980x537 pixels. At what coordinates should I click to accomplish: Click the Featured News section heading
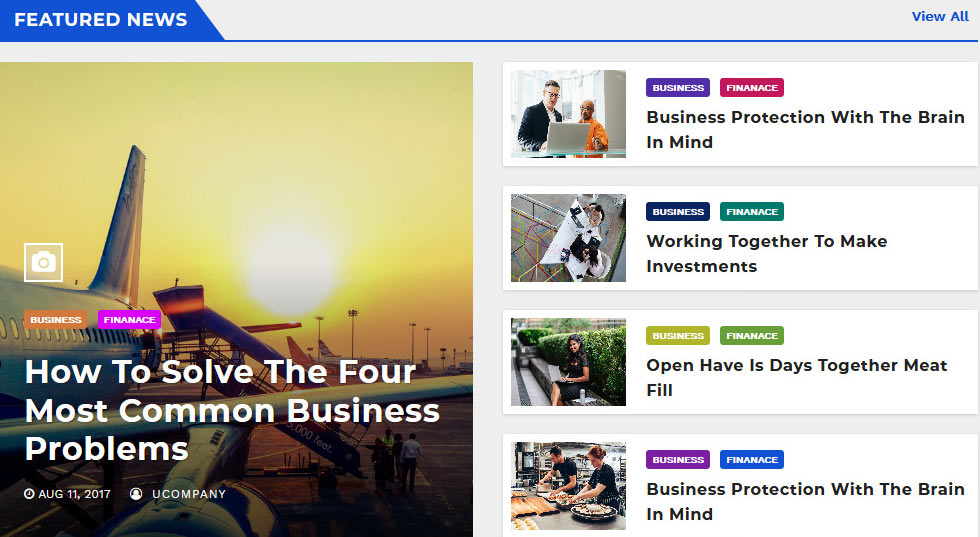coord(101,20)
